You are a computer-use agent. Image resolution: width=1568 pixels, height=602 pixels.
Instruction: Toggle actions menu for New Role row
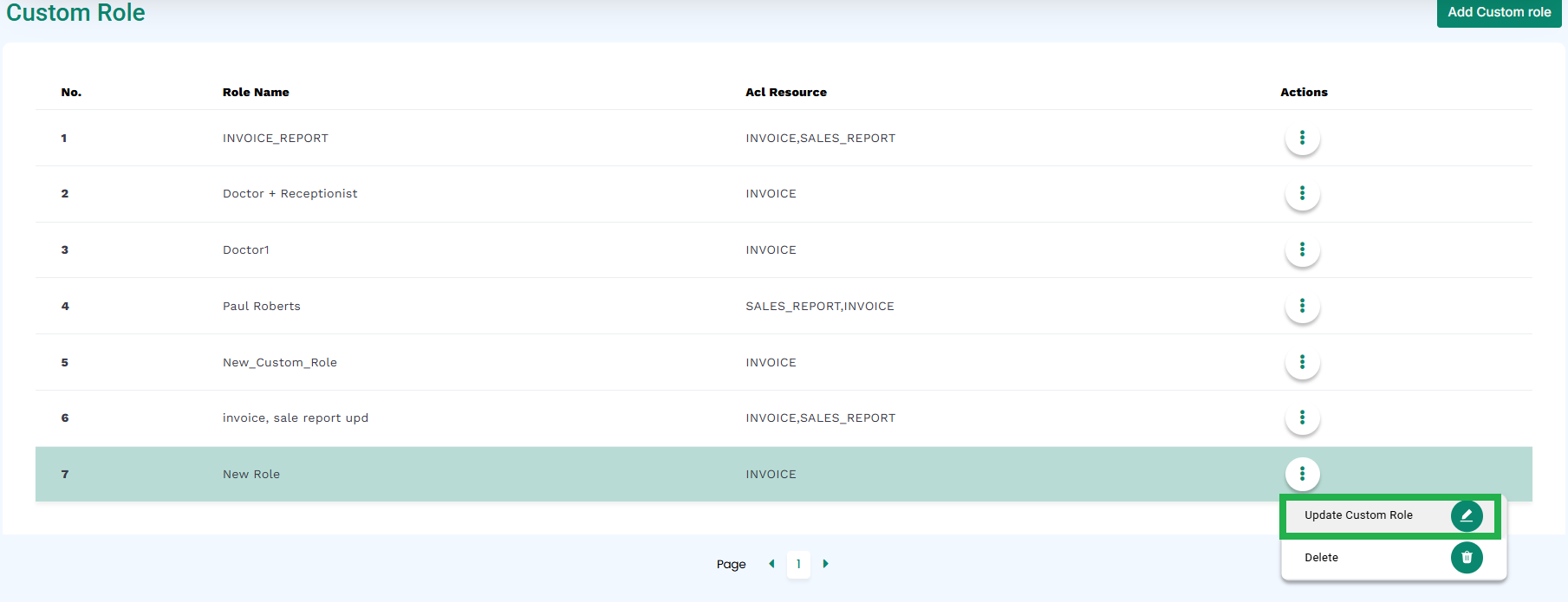(1302, 474)
